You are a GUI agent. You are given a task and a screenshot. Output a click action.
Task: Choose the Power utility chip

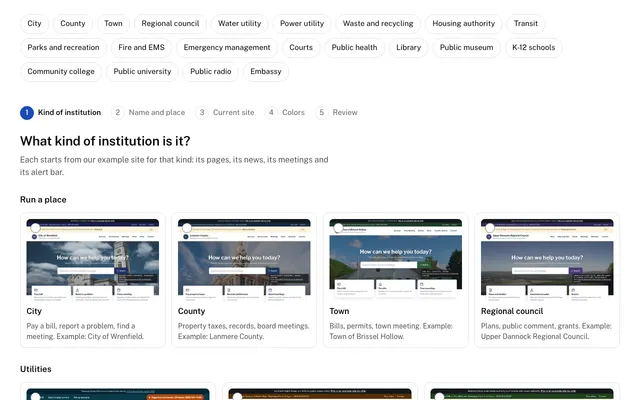tap(302, 24)
